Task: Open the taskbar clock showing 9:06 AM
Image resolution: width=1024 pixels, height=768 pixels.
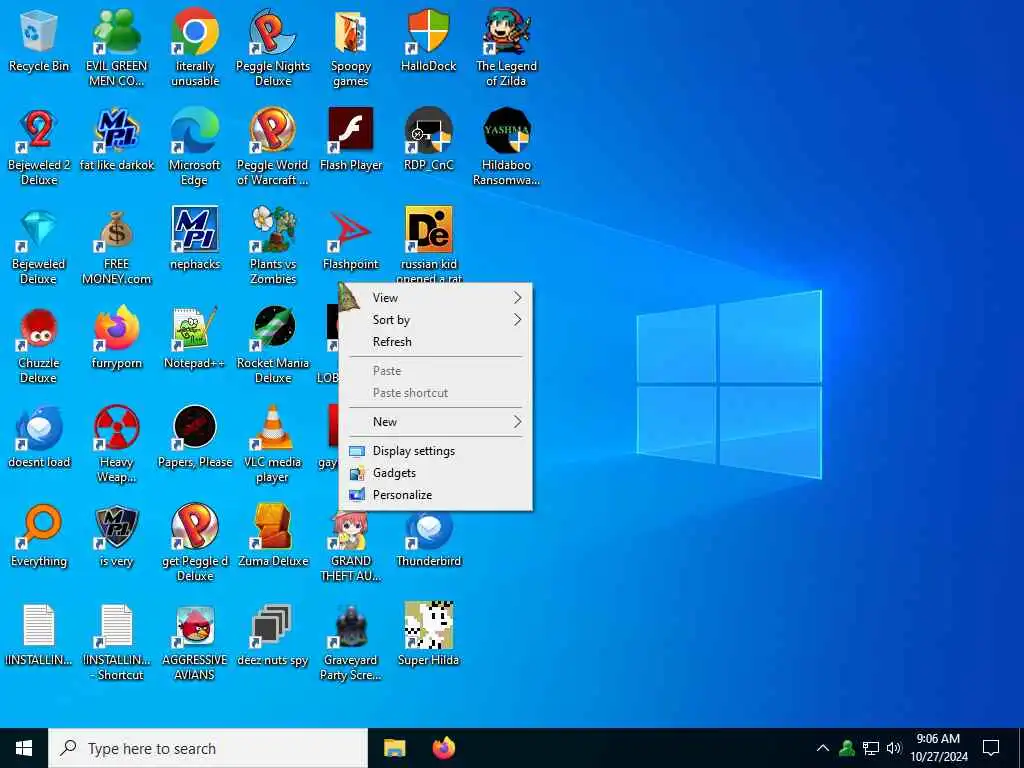Action: (938, 748)
